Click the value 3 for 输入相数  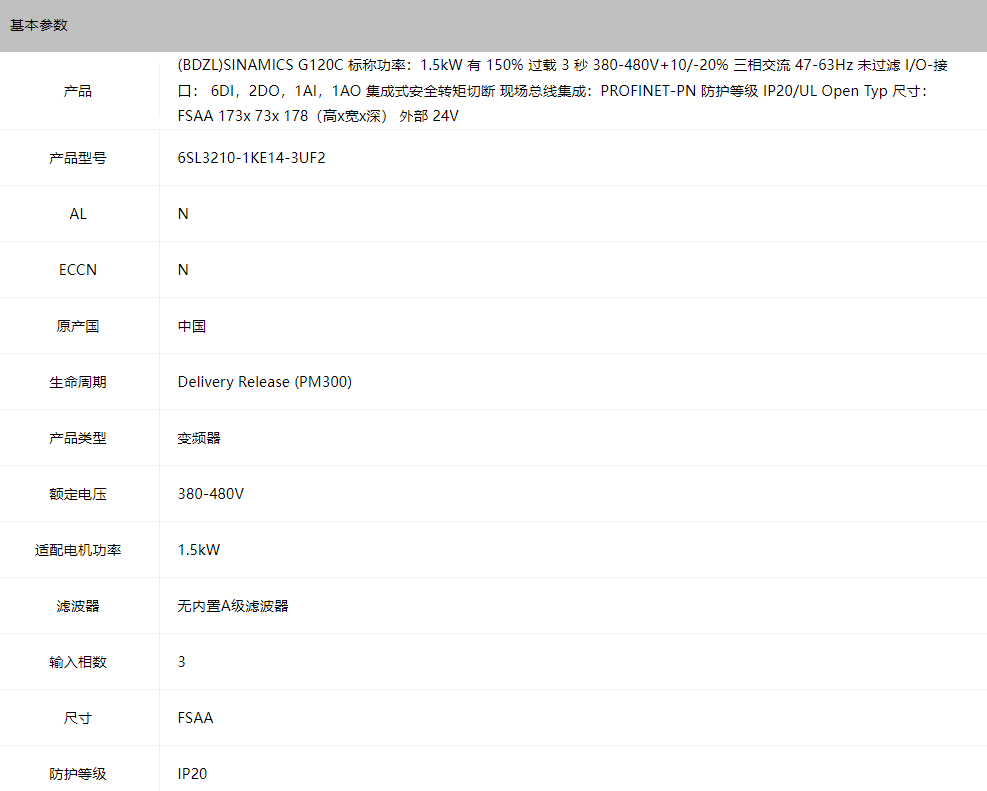click(x=181, y=662)
